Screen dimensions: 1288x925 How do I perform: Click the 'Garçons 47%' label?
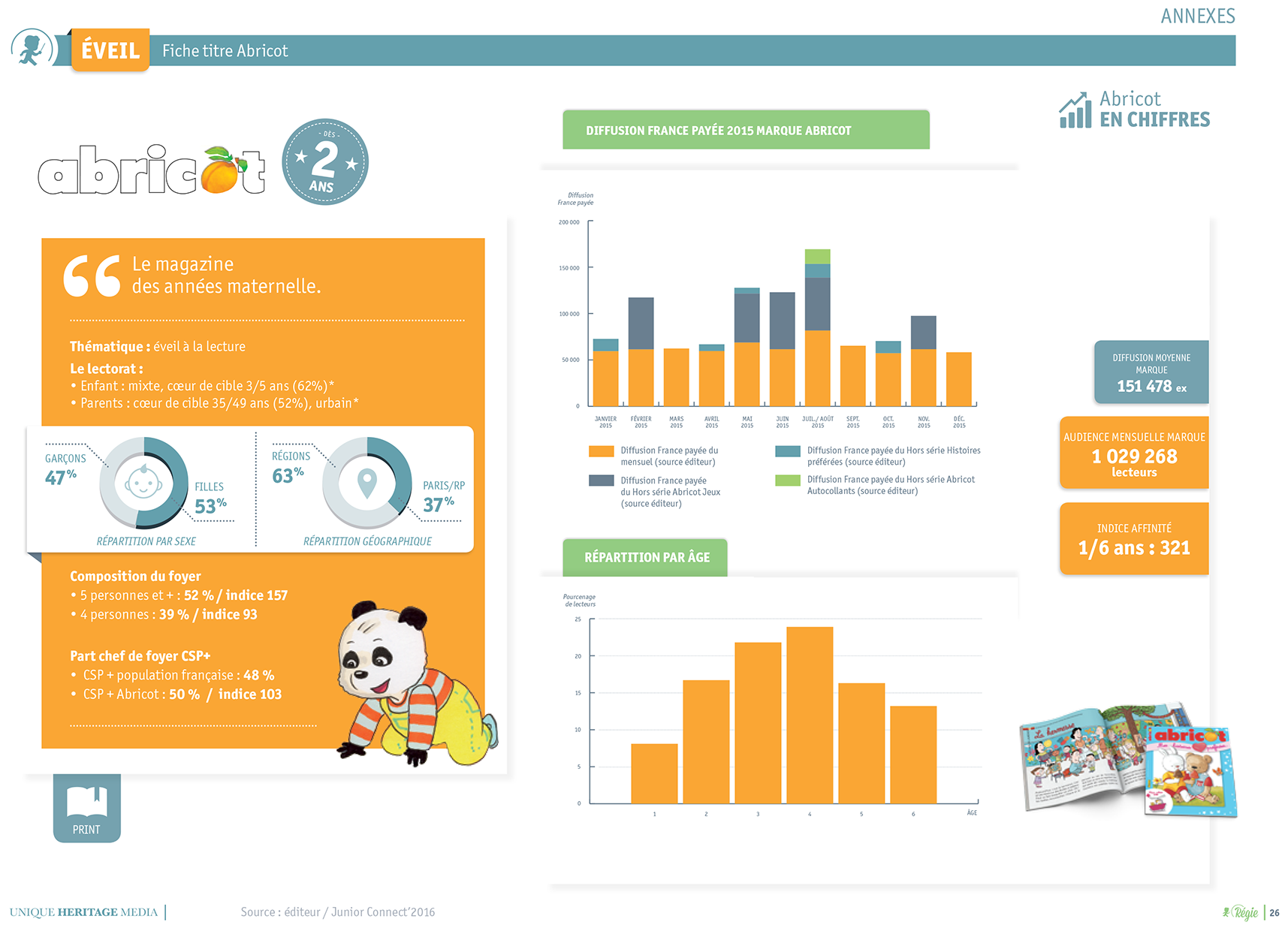(x=65, y=469)
